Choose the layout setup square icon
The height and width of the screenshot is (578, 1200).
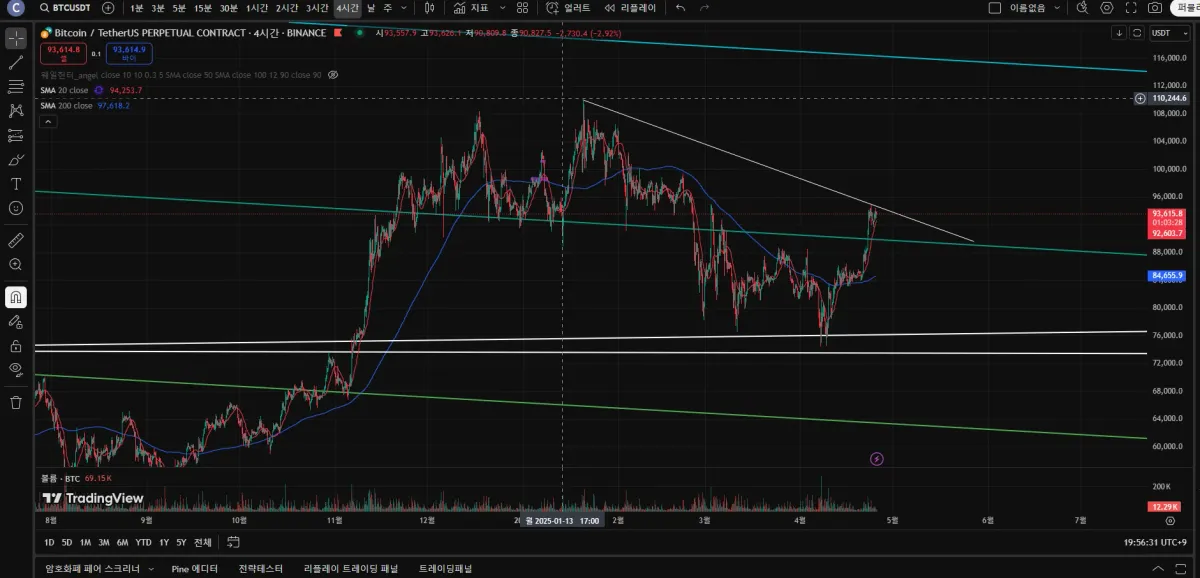(994, 8)
